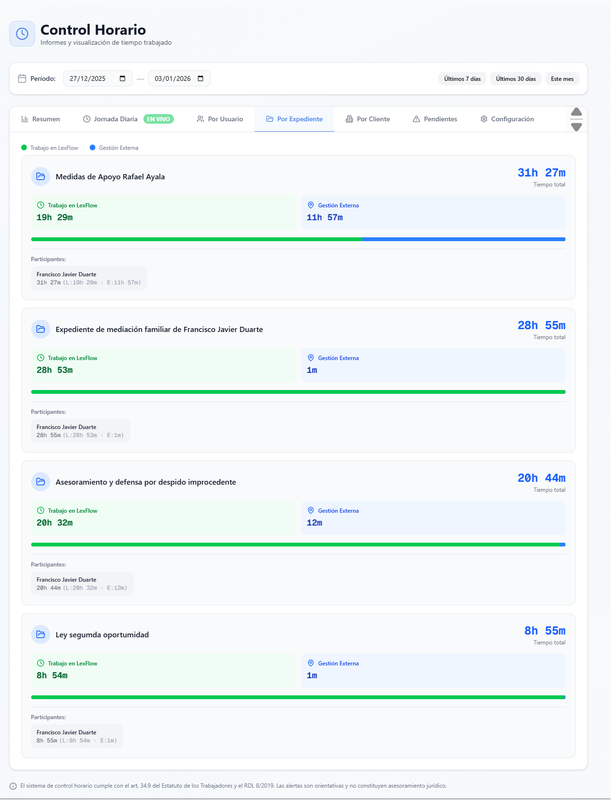Click the 20h 32m LexFlow value

coord(55,522)
